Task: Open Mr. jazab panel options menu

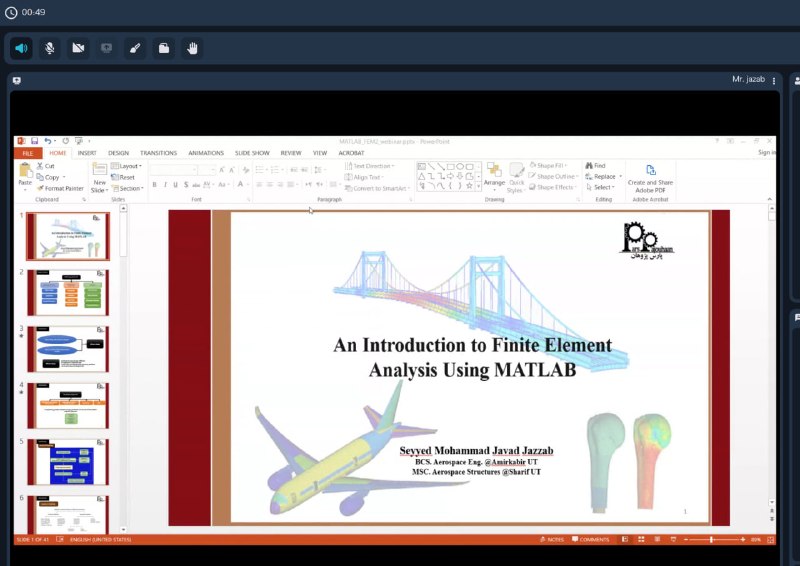Action: pyautogui.click(x=774, y=81)
